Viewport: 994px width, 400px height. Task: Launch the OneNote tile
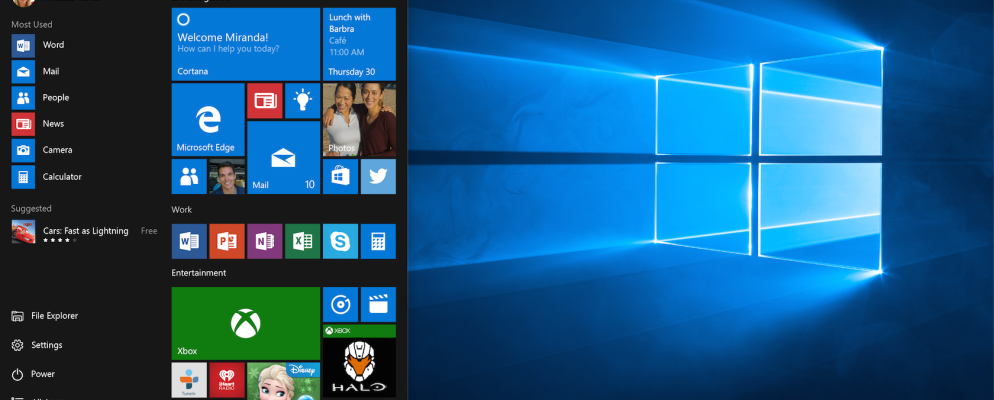point(264,241)
